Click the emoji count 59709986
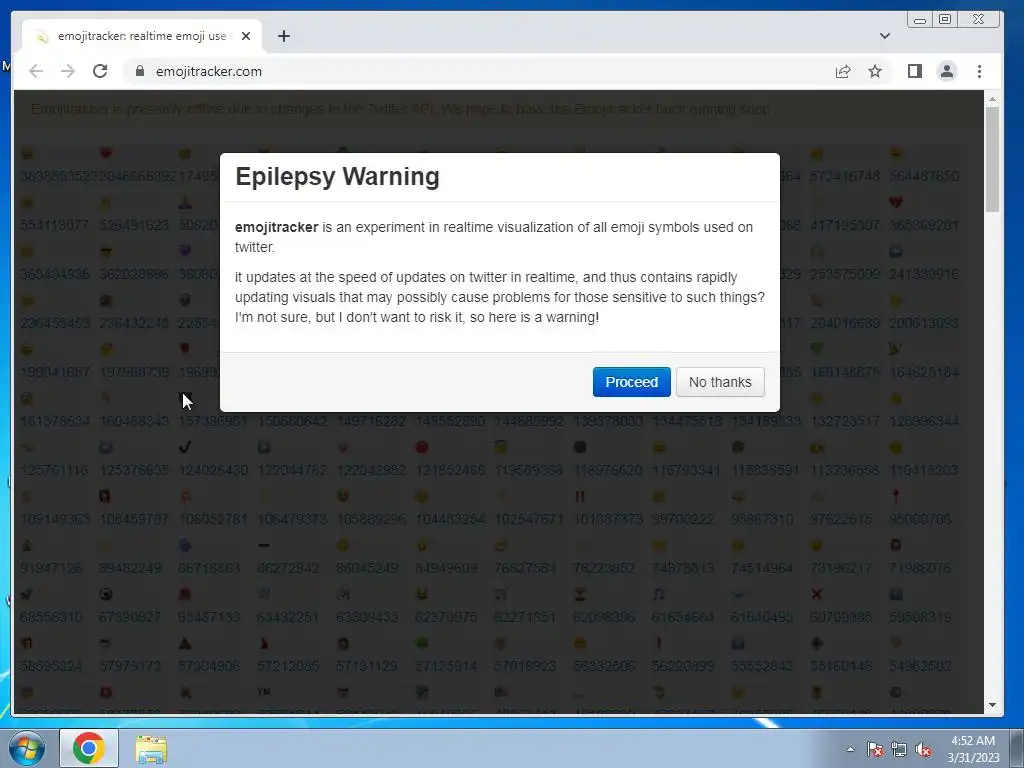 click(x=841, y=617)
